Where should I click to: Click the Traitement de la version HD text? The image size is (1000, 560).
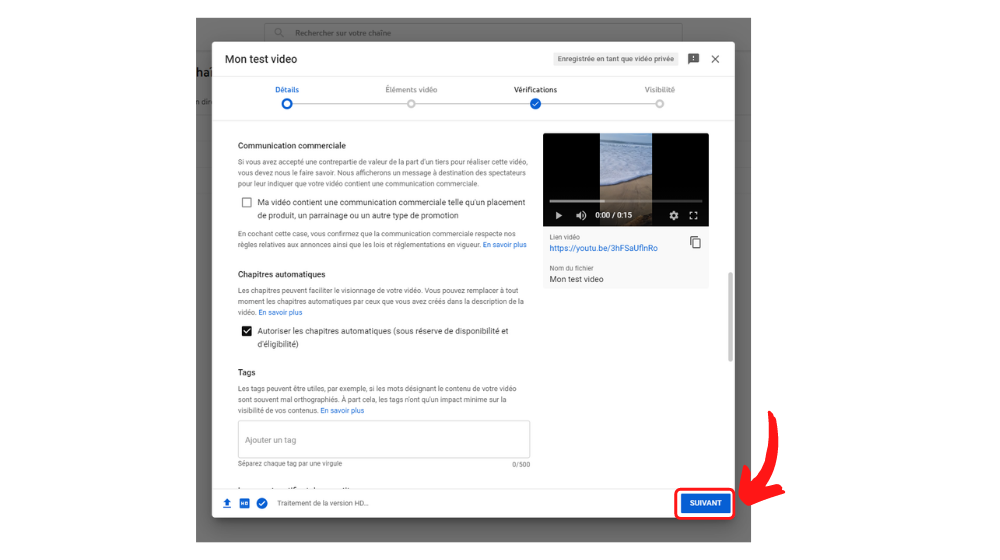(x=323, y=503)
